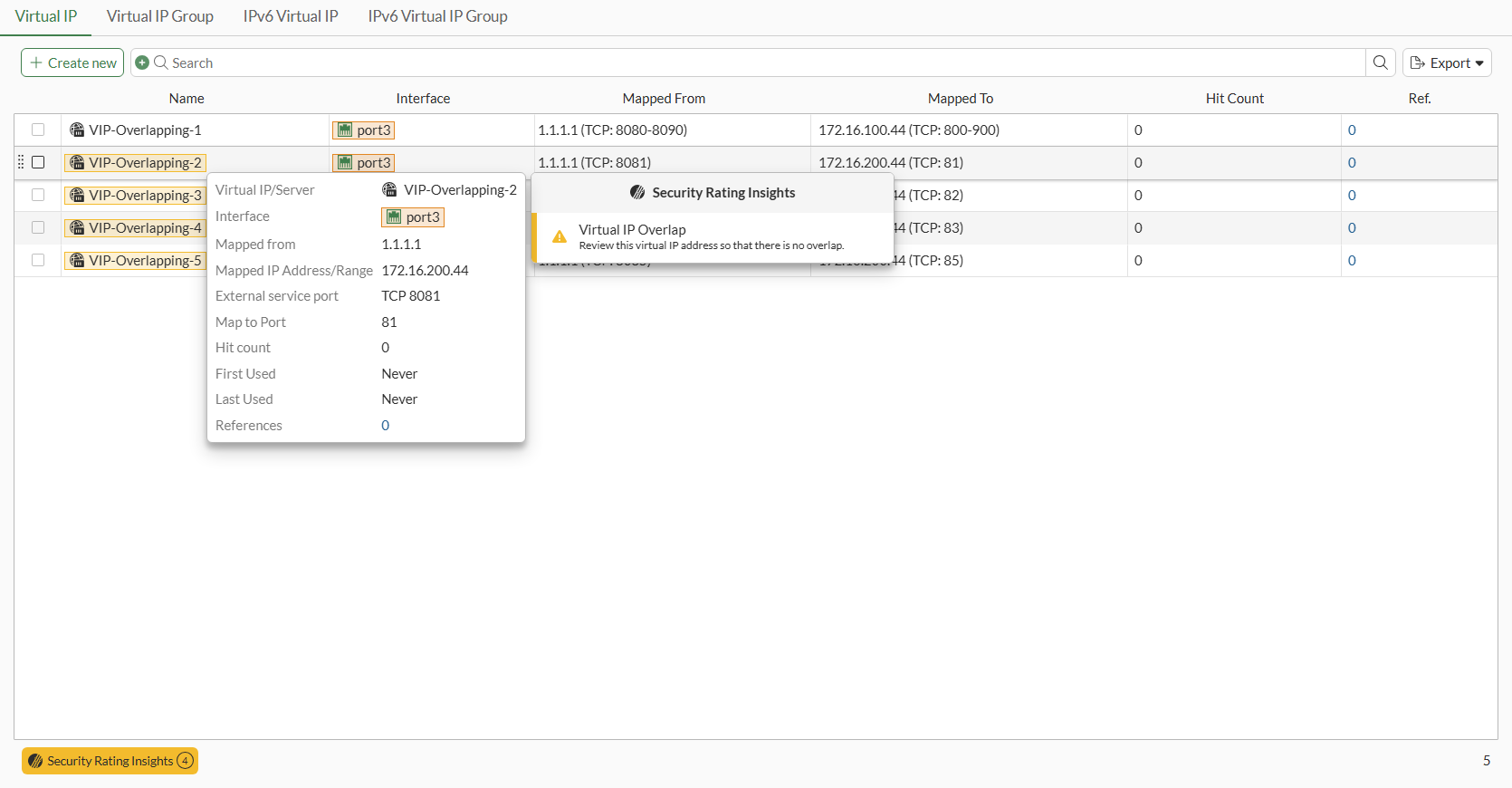Viewport: 1512px width, 788px height.
Task: Open the Virtual IP Group tab
Action: (160, 16)
